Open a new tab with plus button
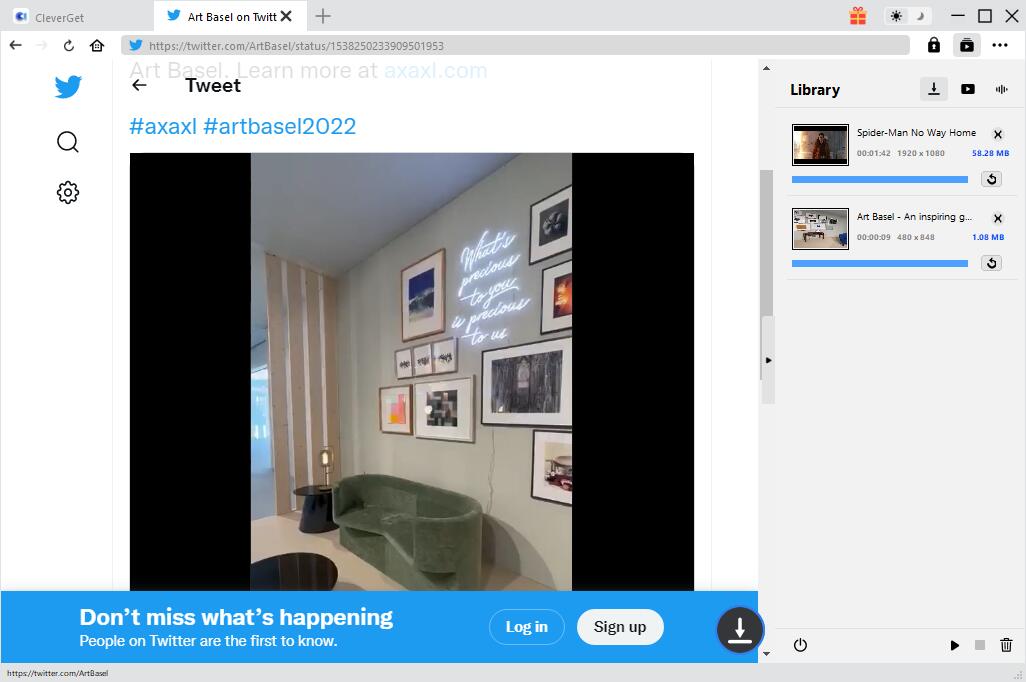The width and height of the screenshot is (1026, 682). [323, 16]
